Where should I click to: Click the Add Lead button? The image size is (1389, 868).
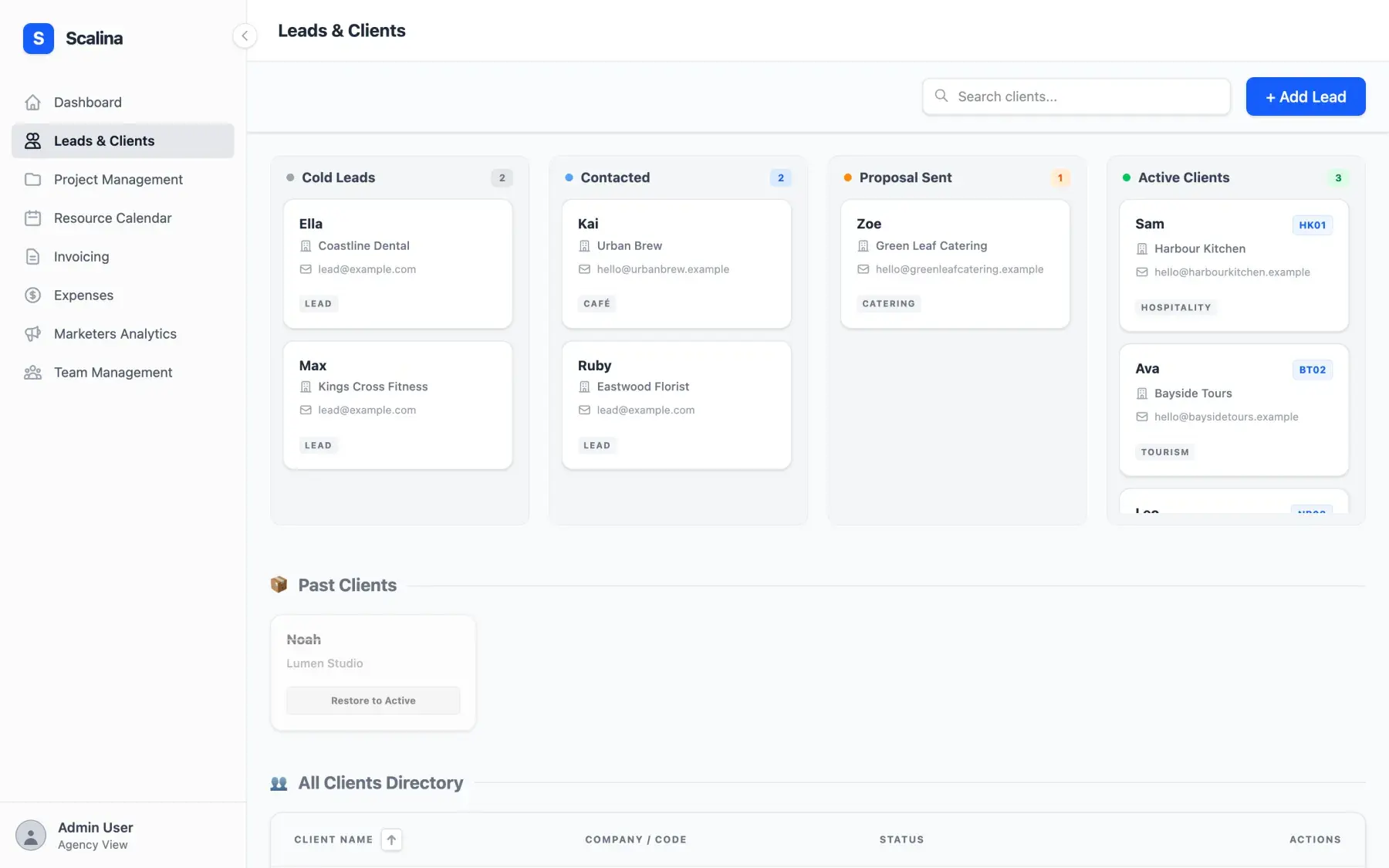click(x=1306, y=96)
